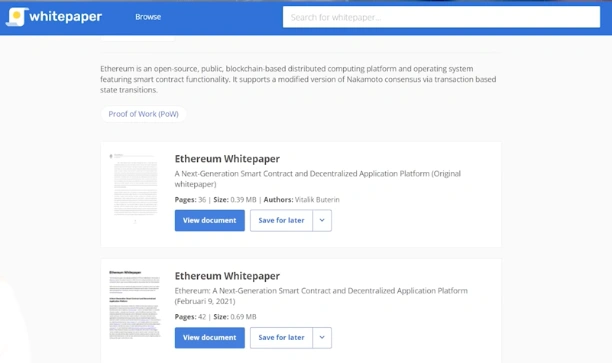Save the 2021 whitepaper for later
This screenshot has width=612, height=363.
281,338
